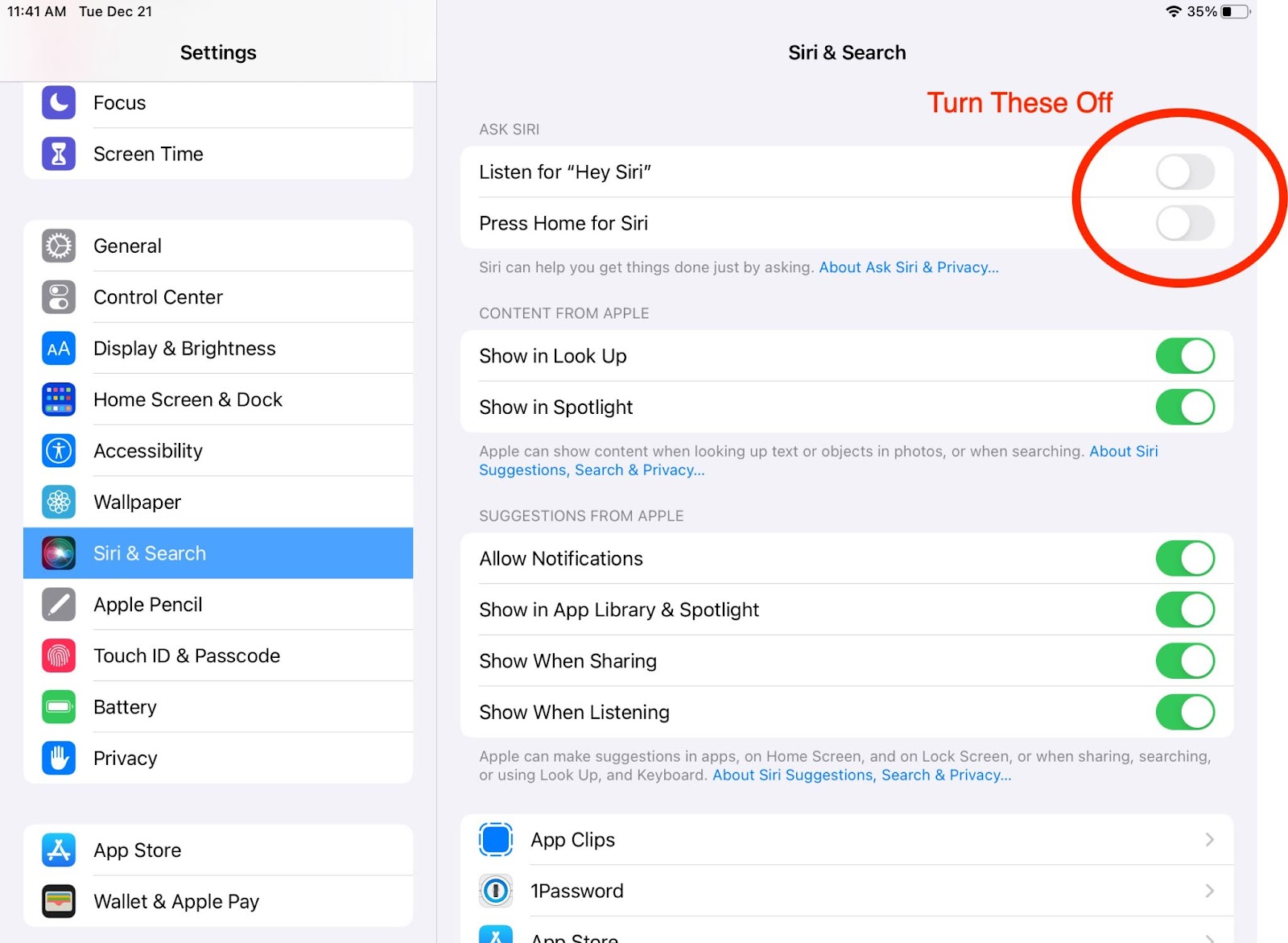Open Wallet & Apple Pay settings
Image resolution: width=1288 pixels, height=943 pixels.
pyautogui.click(x=218, y=902)
